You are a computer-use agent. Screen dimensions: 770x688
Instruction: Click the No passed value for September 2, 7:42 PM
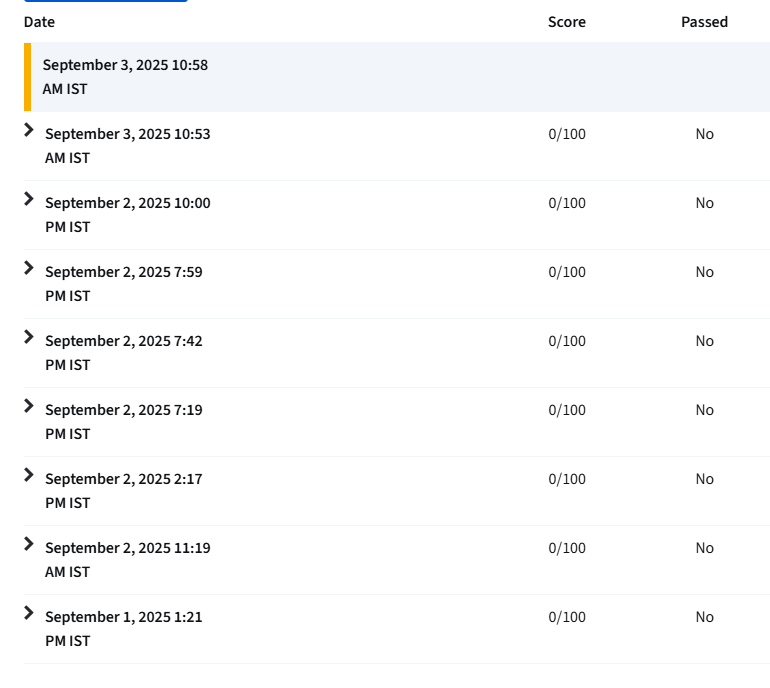tap(704, 341)
